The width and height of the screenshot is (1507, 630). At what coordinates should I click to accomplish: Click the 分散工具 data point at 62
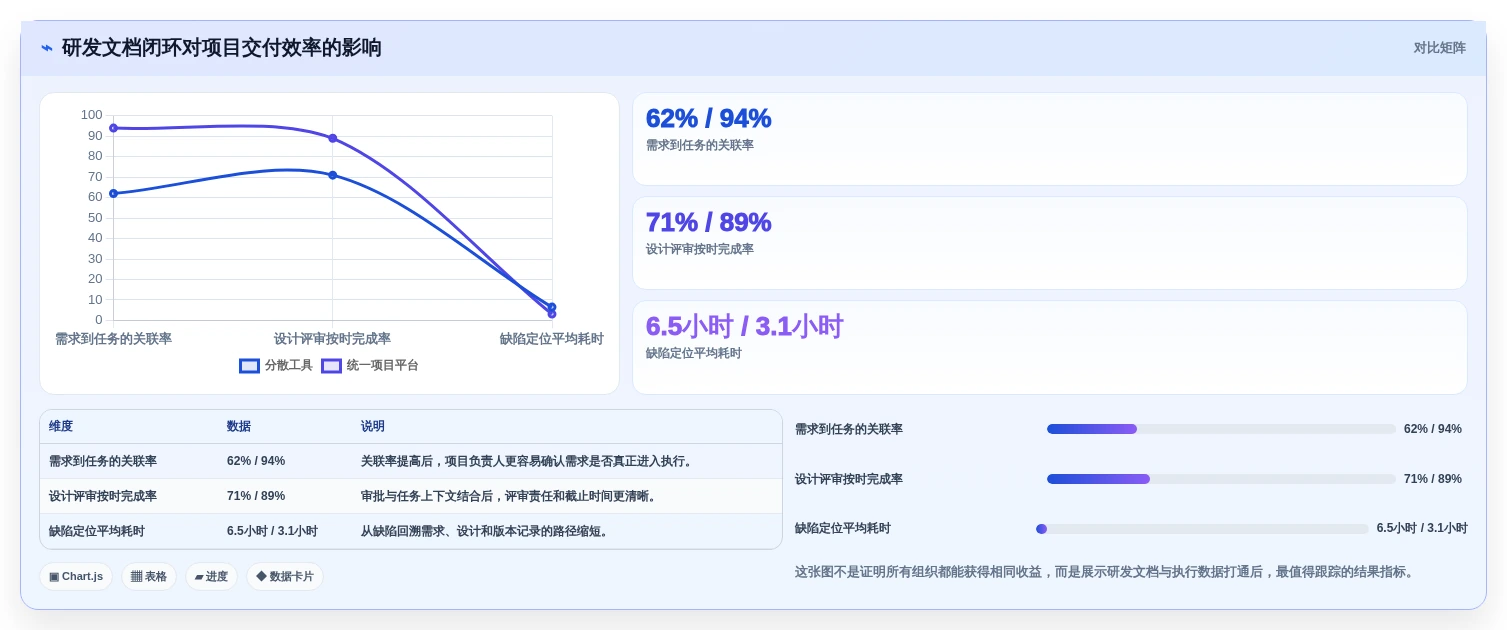[113, 193]
